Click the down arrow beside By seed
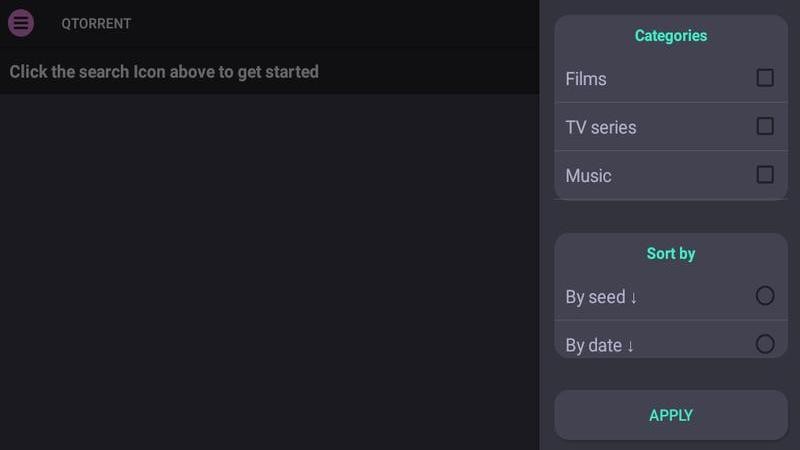 [x=634, y=297]
